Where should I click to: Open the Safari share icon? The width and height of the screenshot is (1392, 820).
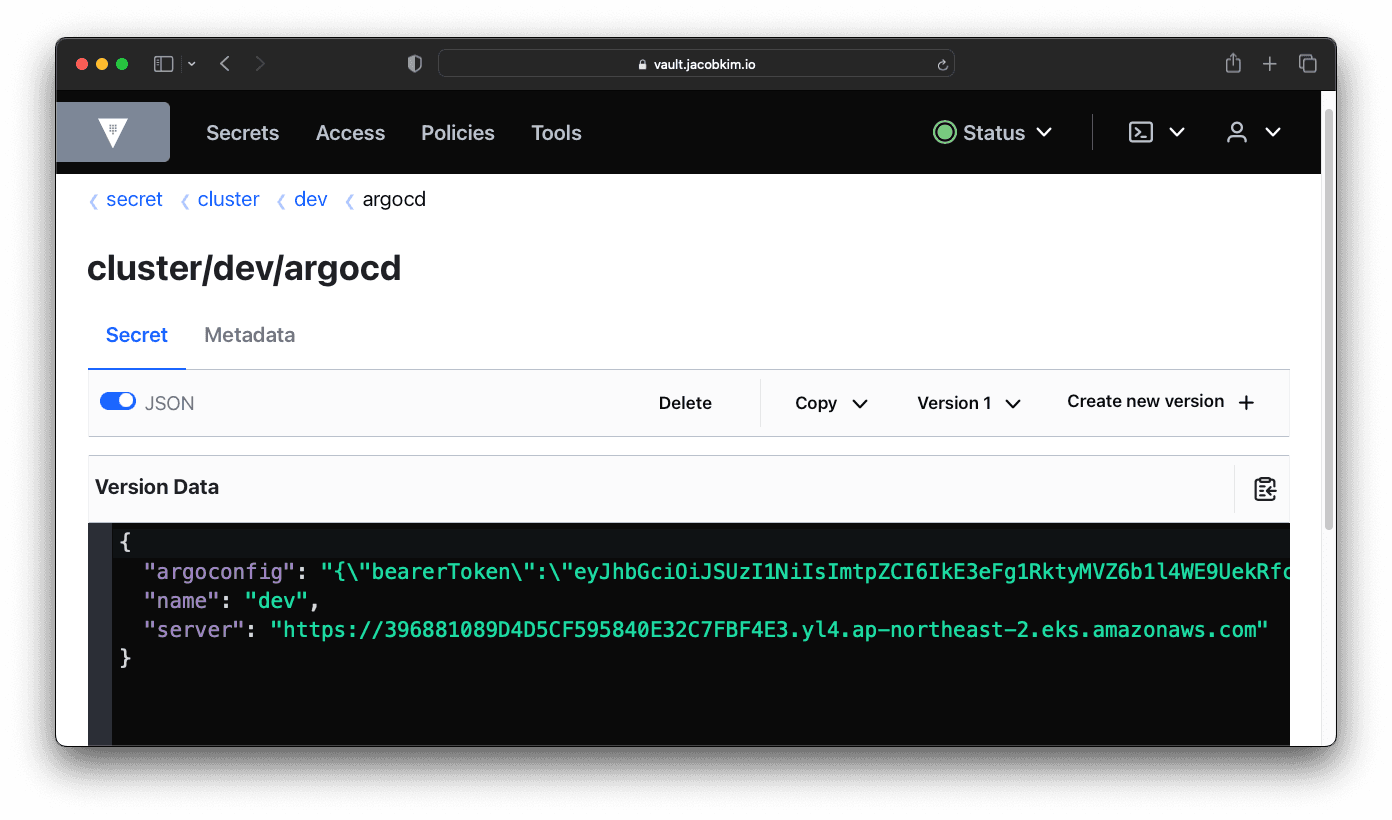1232,63
